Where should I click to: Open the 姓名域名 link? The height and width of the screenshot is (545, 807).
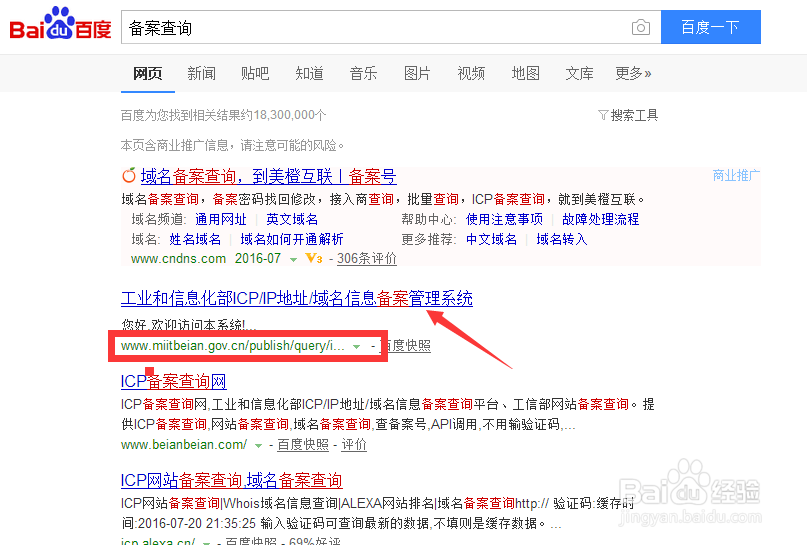[x=195, y=239]
